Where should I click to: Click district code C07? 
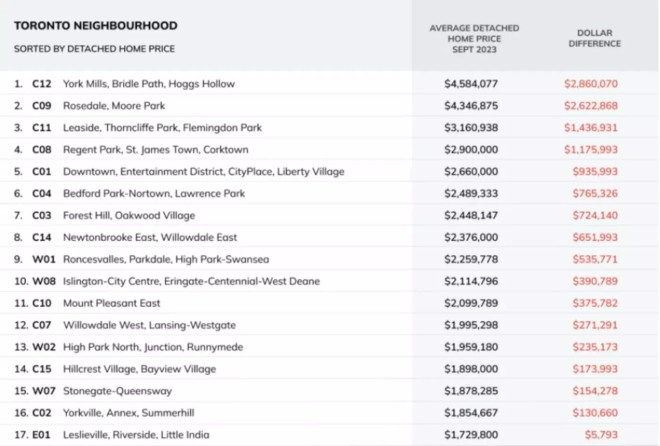point(42,325)
